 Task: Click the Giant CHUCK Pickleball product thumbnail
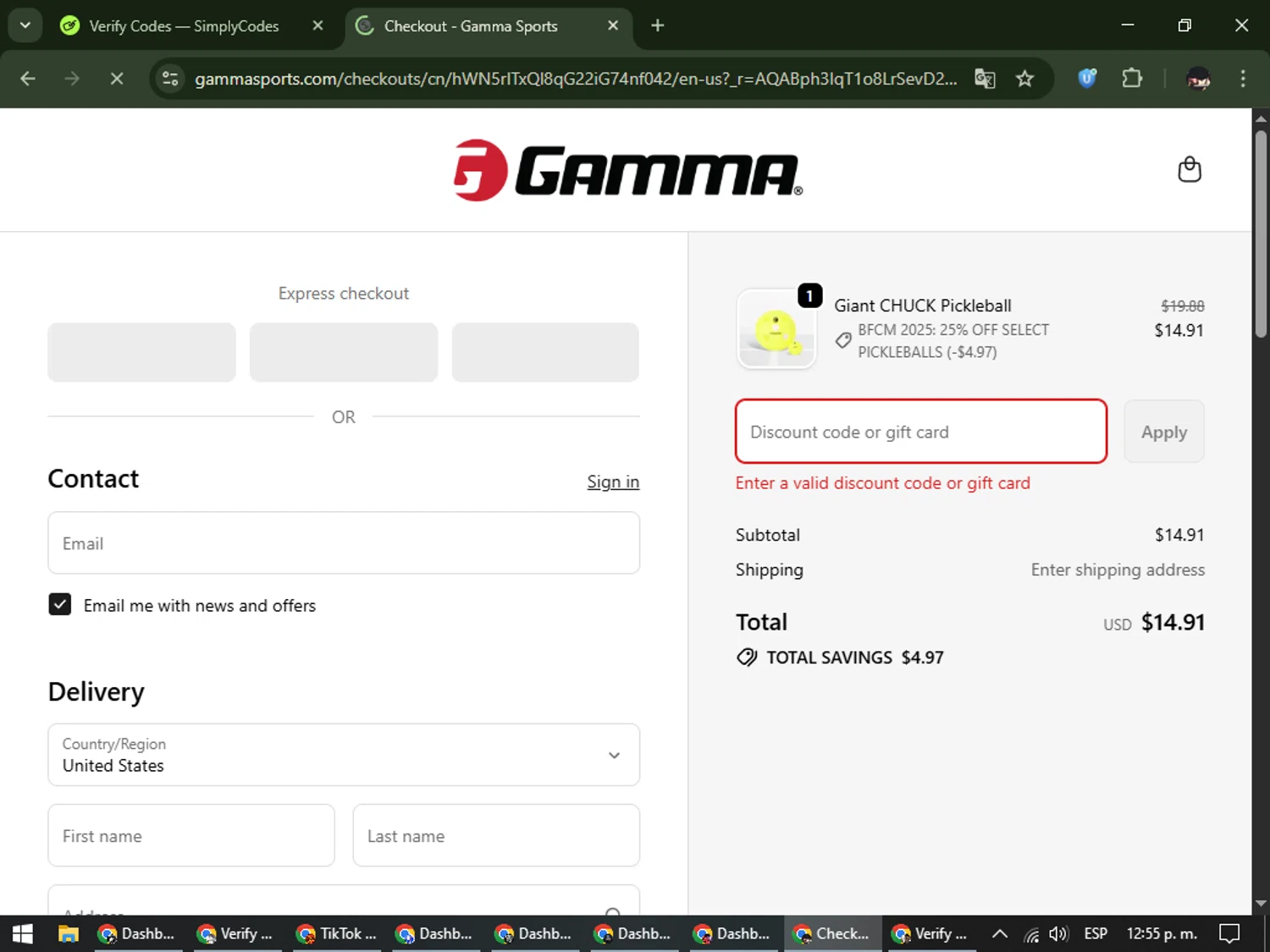(776, 329)
